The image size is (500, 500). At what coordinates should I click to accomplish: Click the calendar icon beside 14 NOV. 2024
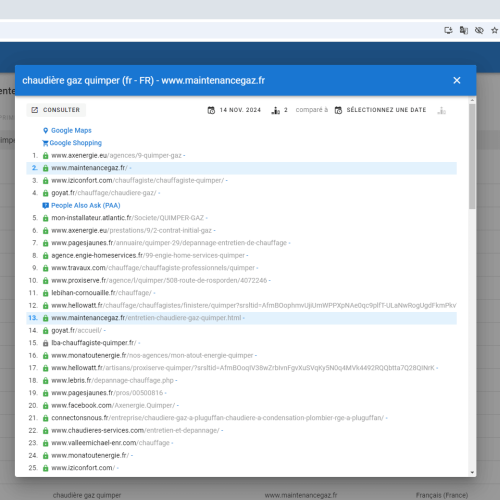point(211,110)
